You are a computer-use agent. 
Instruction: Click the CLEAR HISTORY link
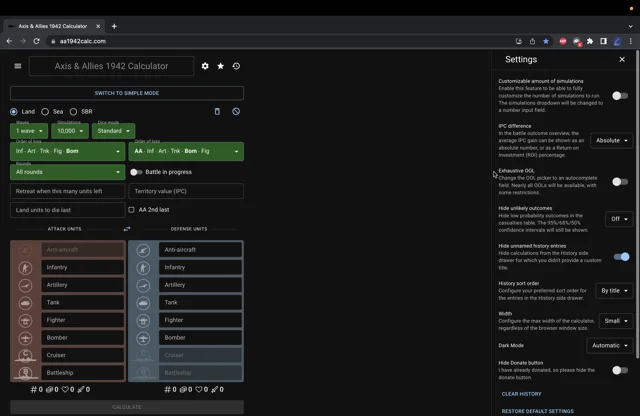[x=521, y=394]
